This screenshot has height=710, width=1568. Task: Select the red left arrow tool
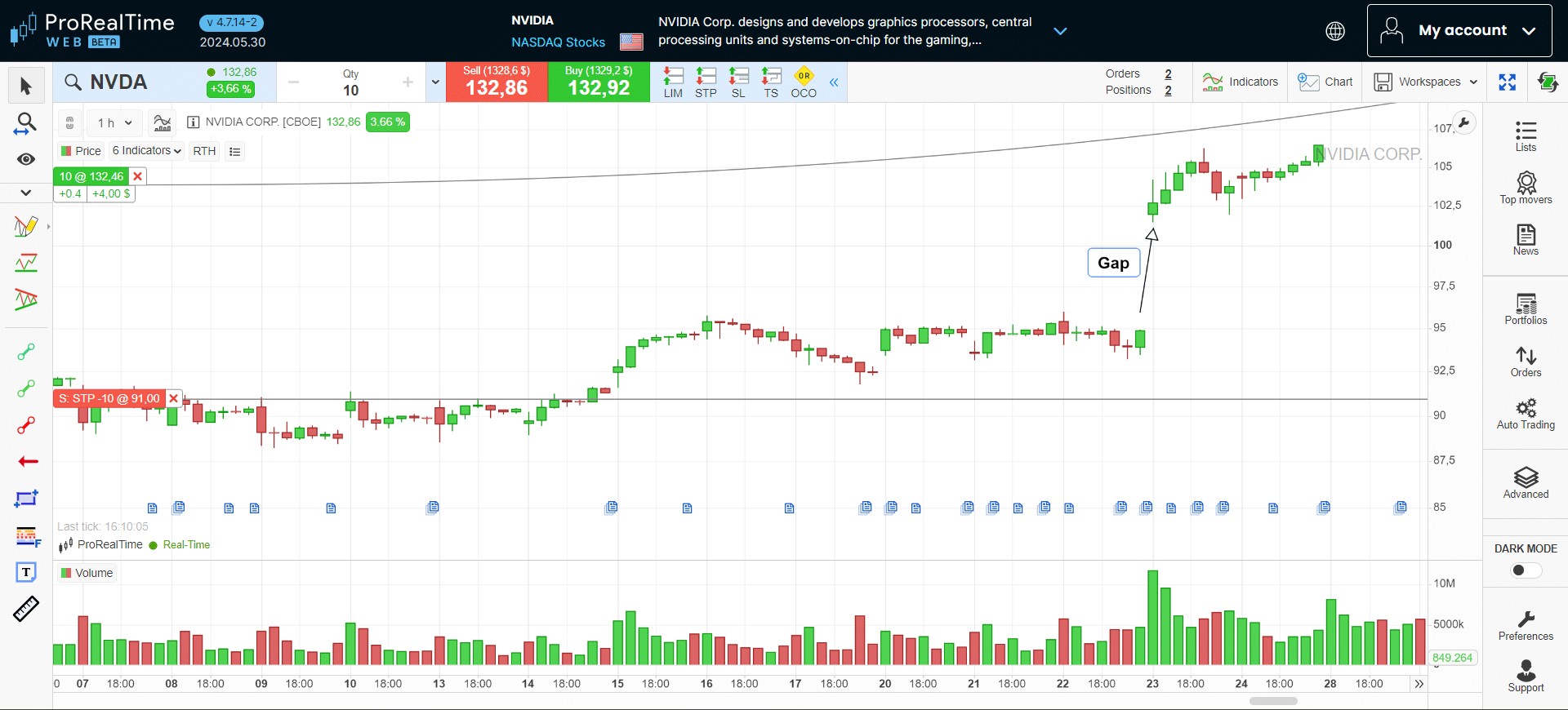28,461
